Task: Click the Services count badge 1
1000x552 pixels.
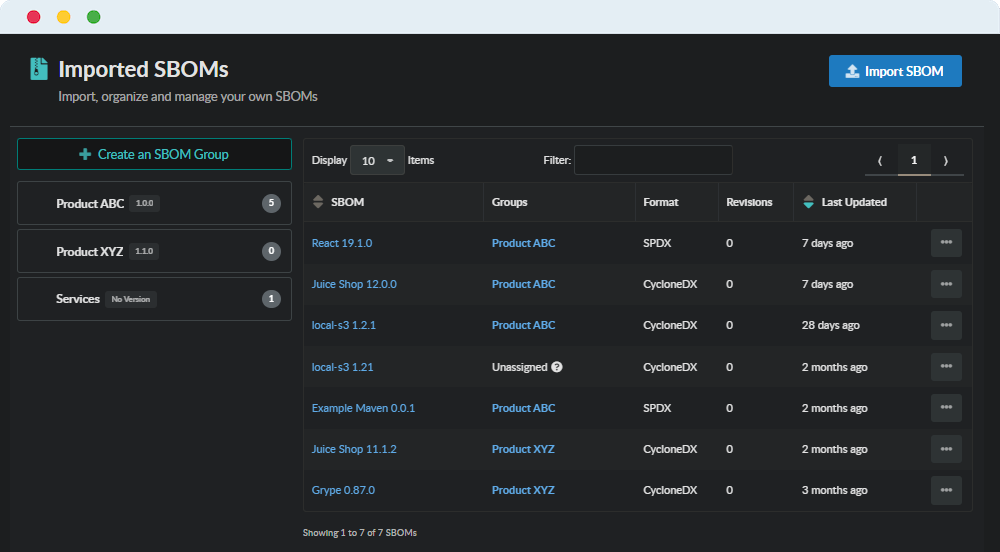Action: [271, 299]
